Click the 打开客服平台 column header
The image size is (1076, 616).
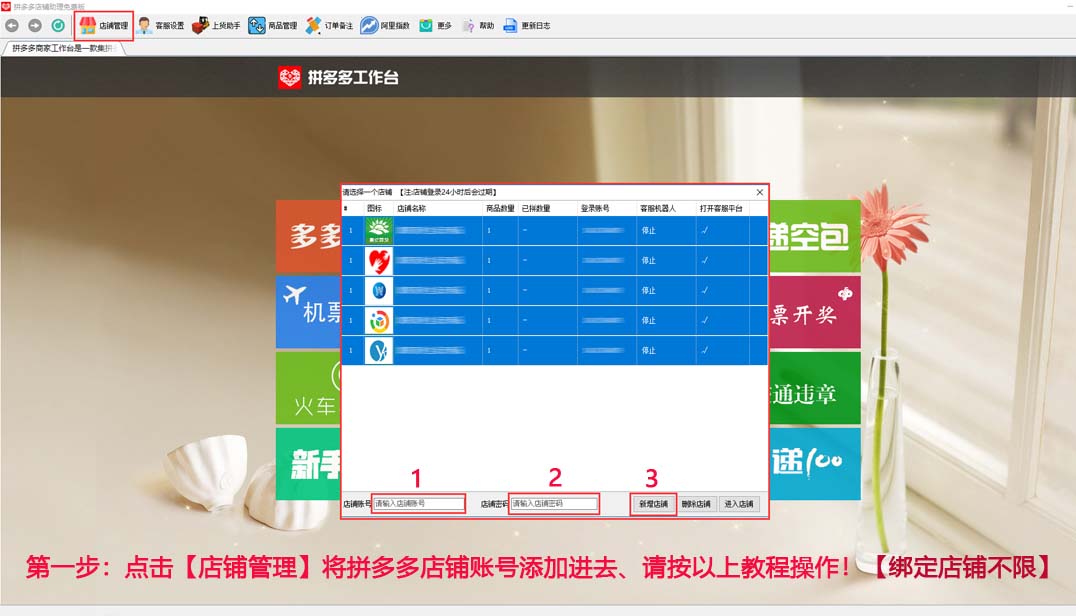click(723, 209)
